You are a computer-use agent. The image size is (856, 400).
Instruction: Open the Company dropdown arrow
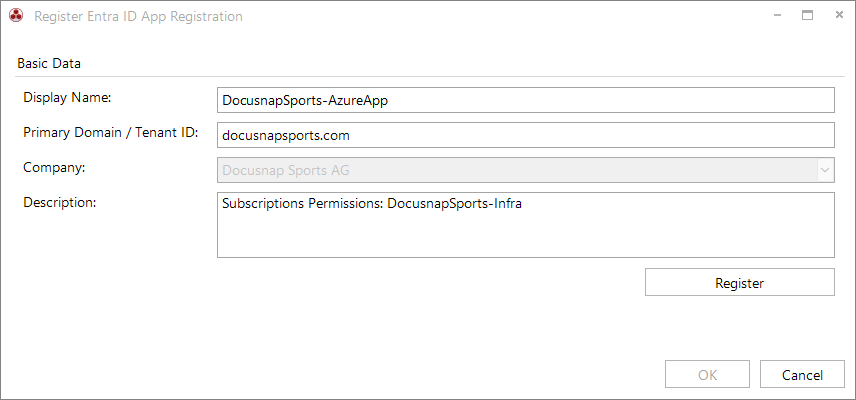[824, 170]
